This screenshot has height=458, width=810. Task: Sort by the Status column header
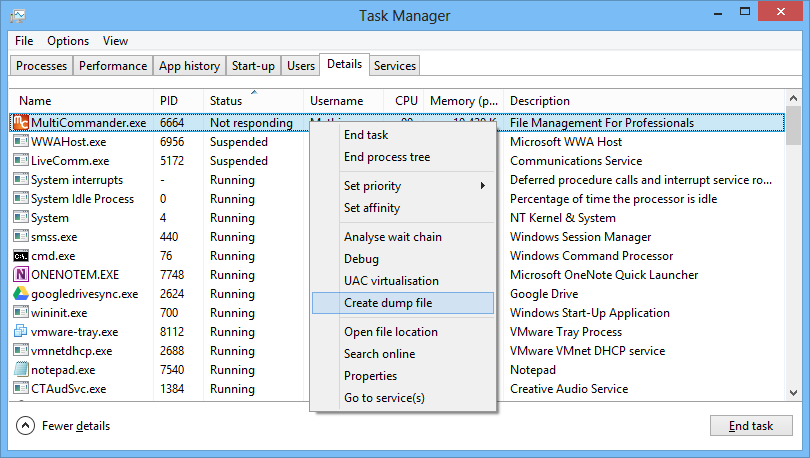coord(253,101)
